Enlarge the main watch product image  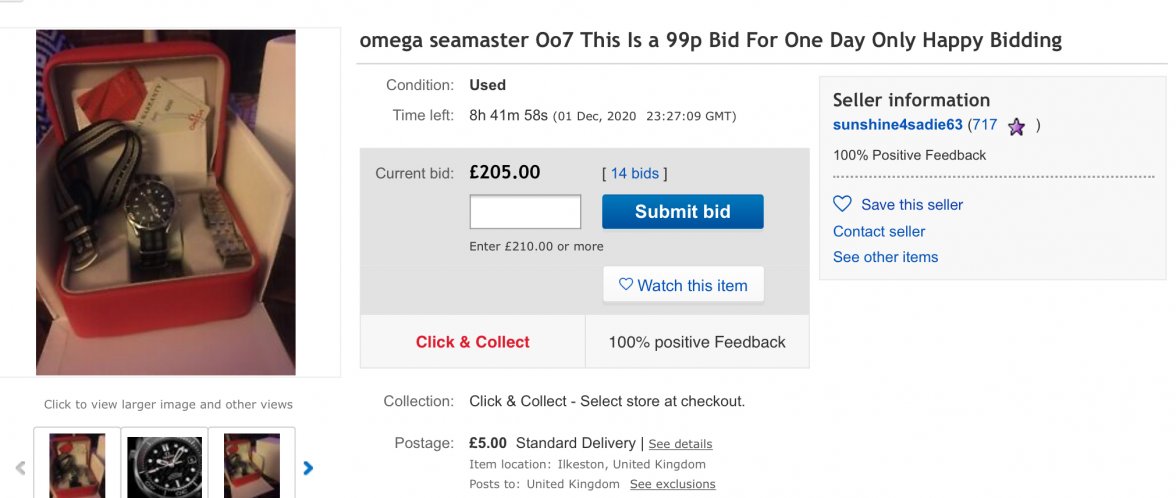[166, 202]
